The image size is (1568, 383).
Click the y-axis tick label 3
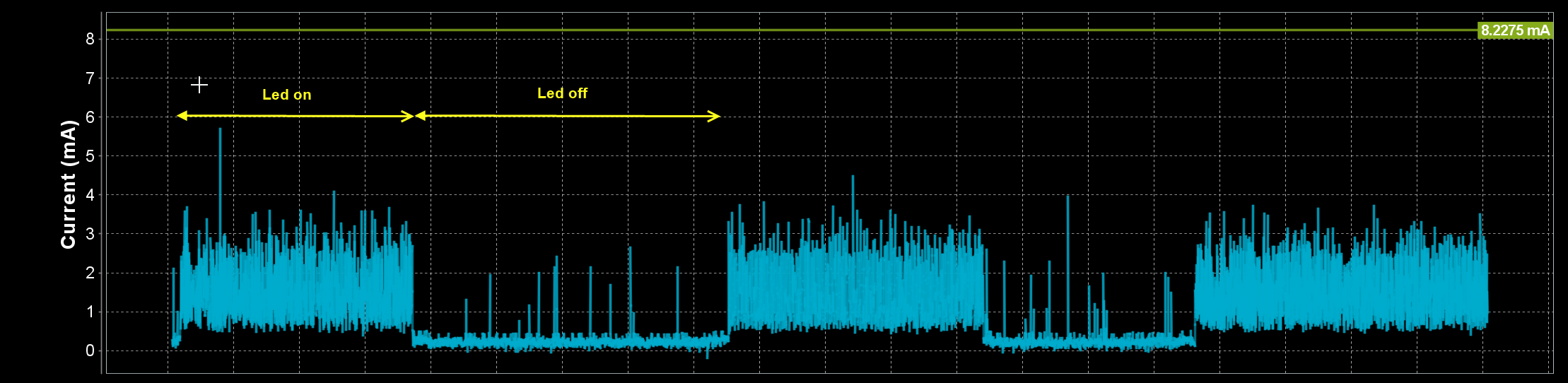point(90,234)
